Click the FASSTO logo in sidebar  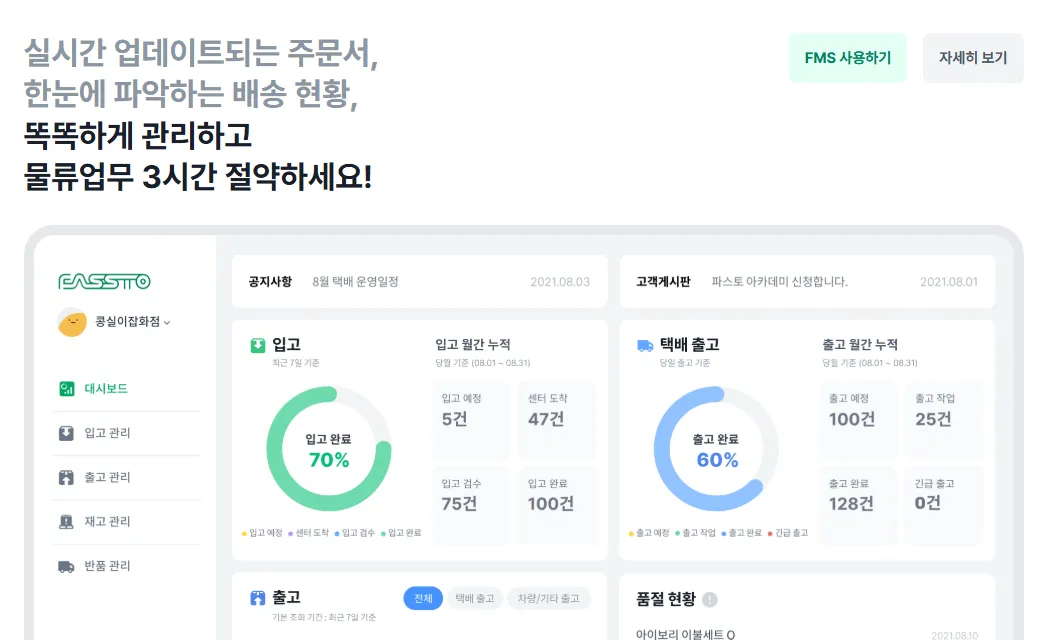104,281
